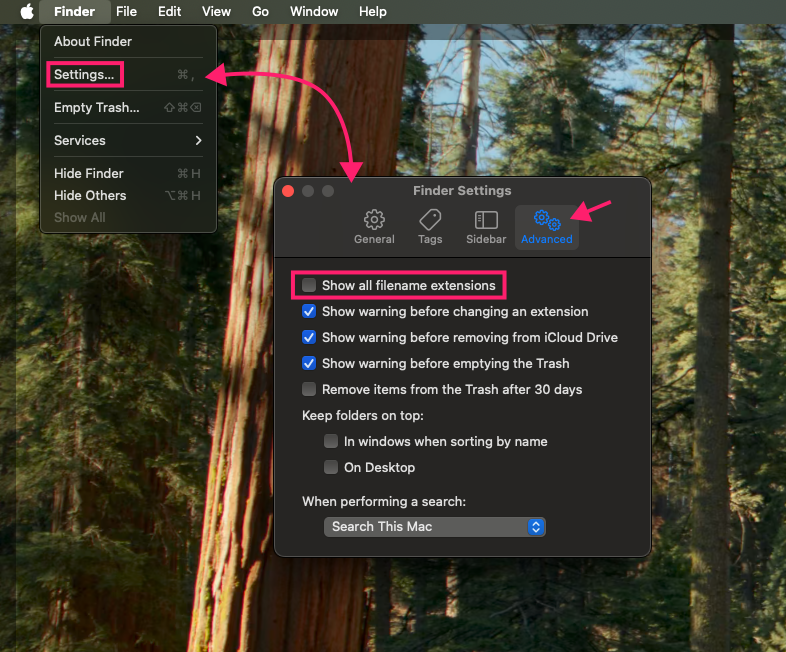Select Hide Finder menu item
The width and height of the screenshot is (786, 652).
(128, 173)
